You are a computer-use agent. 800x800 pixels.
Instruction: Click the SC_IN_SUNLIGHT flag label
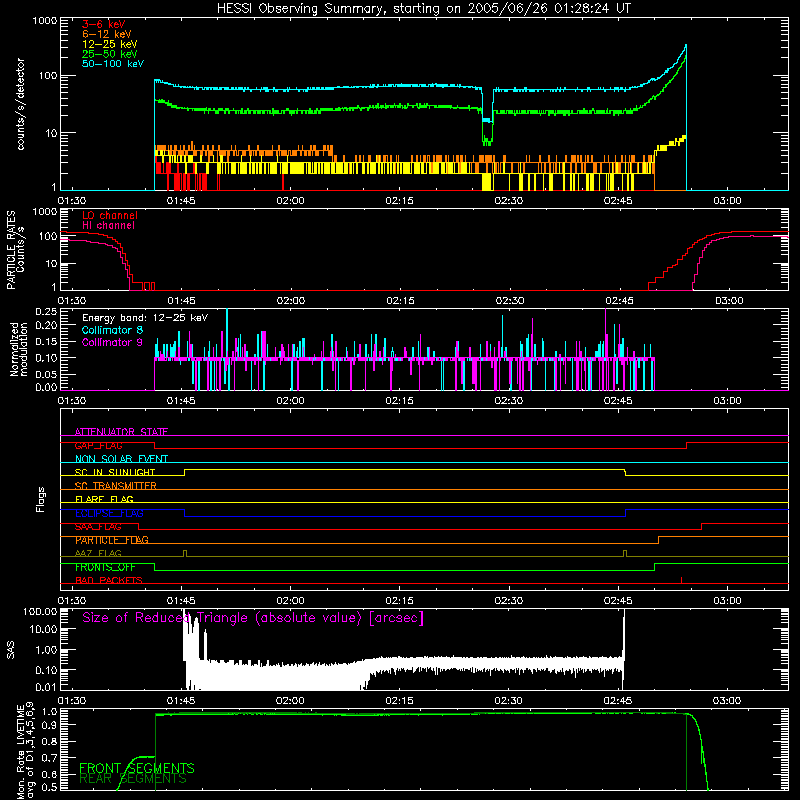point(115,472)
